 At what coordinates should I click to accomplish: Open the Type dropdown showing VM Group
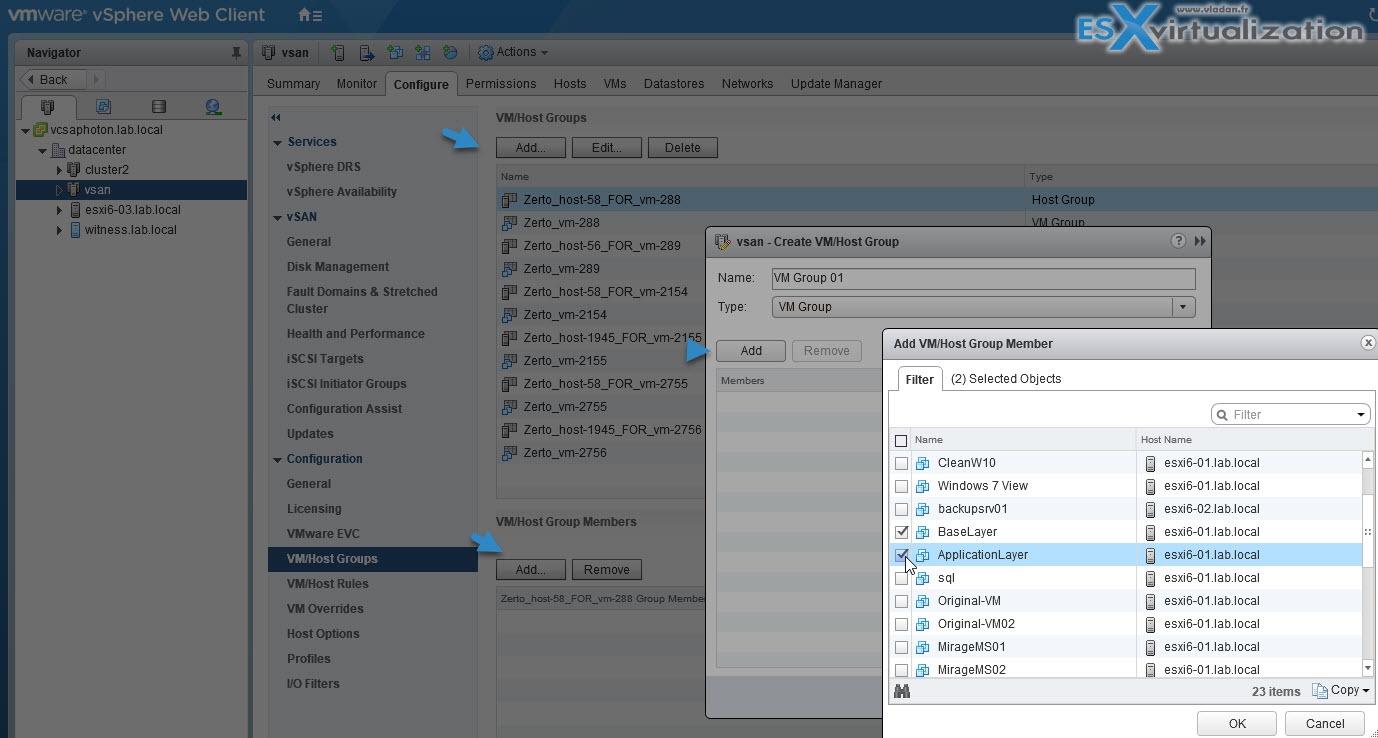tap(983, 307)
